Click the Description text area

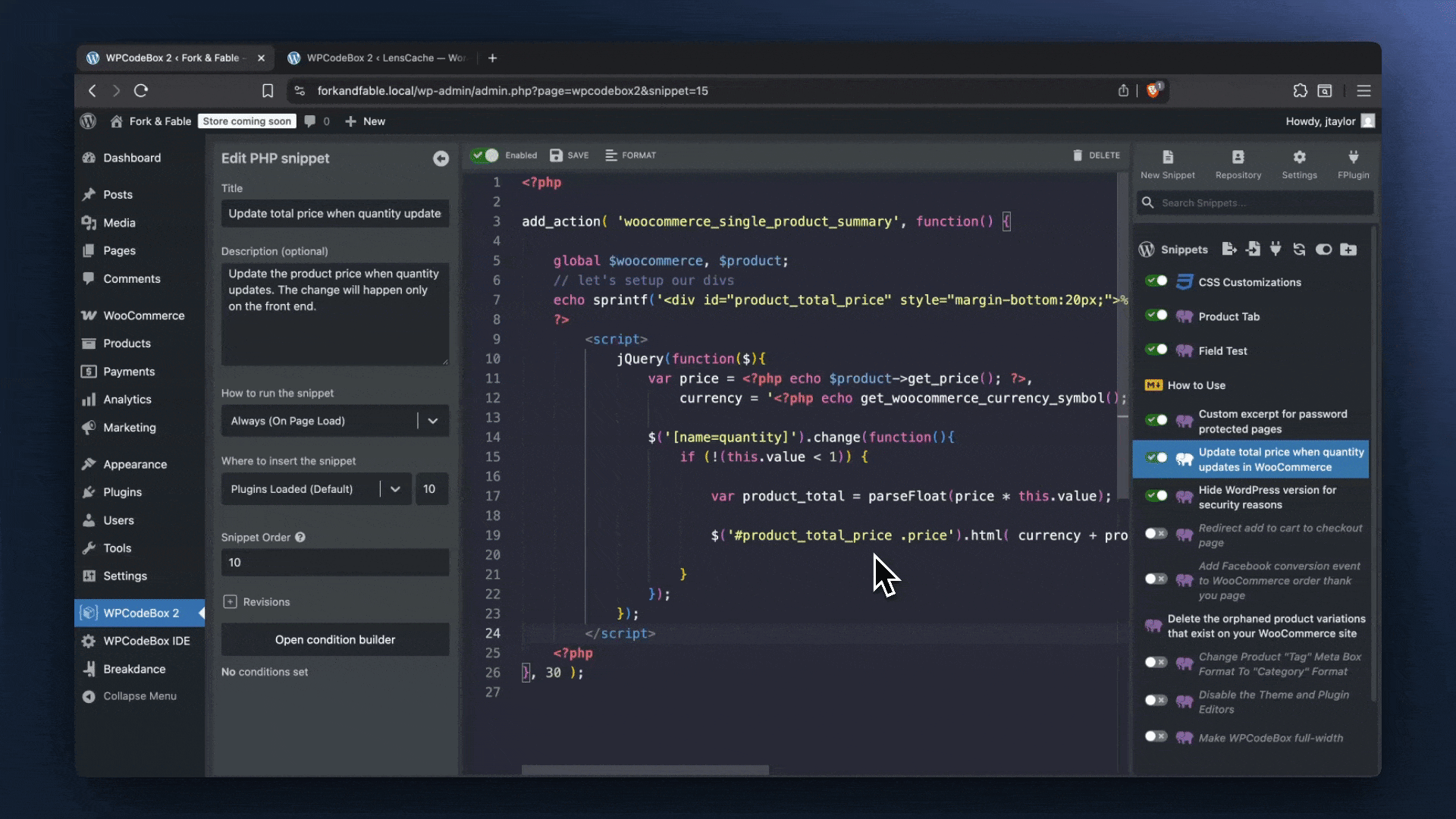[x=335, y=315]
